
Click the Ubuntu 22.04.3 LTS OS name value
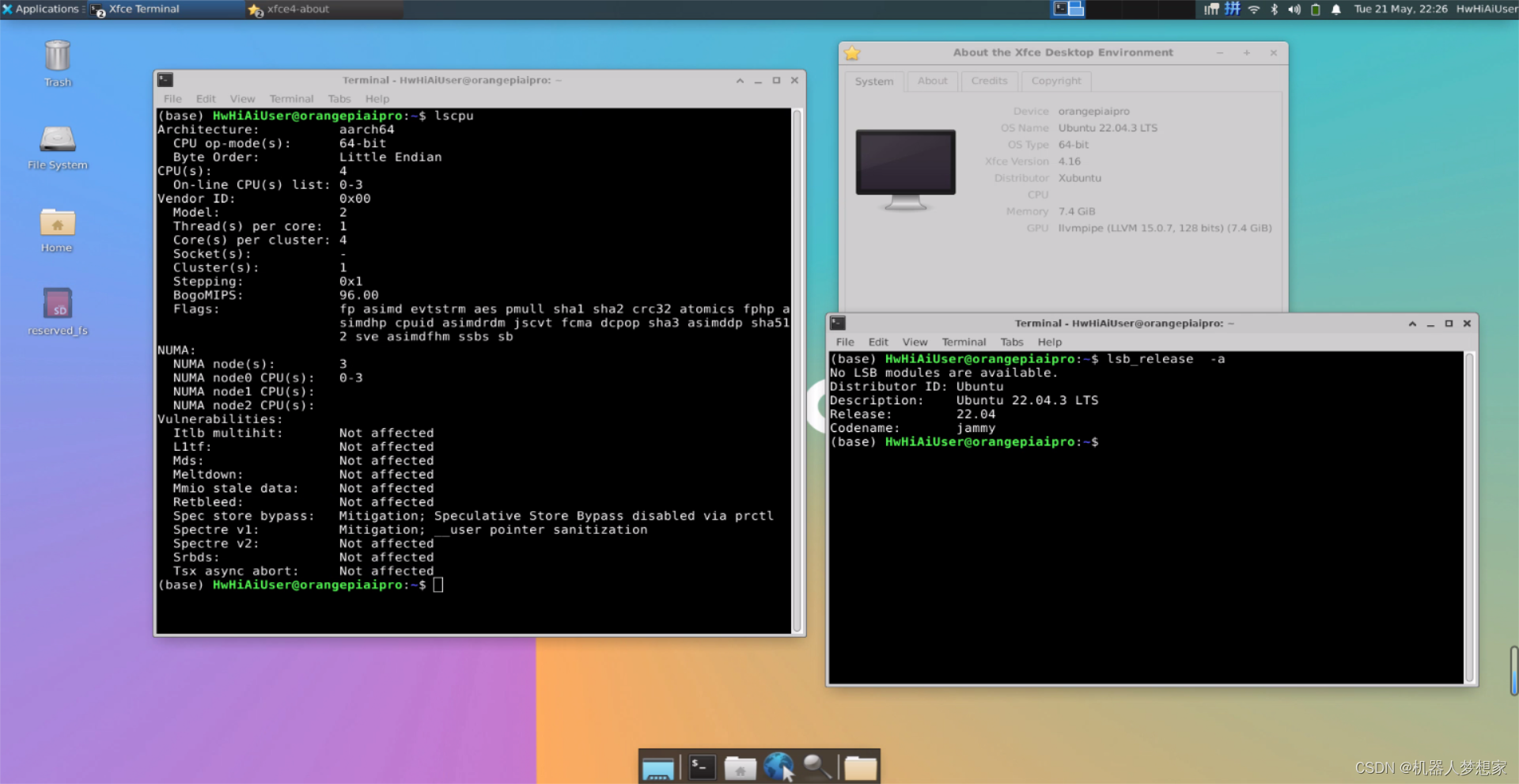(1108, 128)
